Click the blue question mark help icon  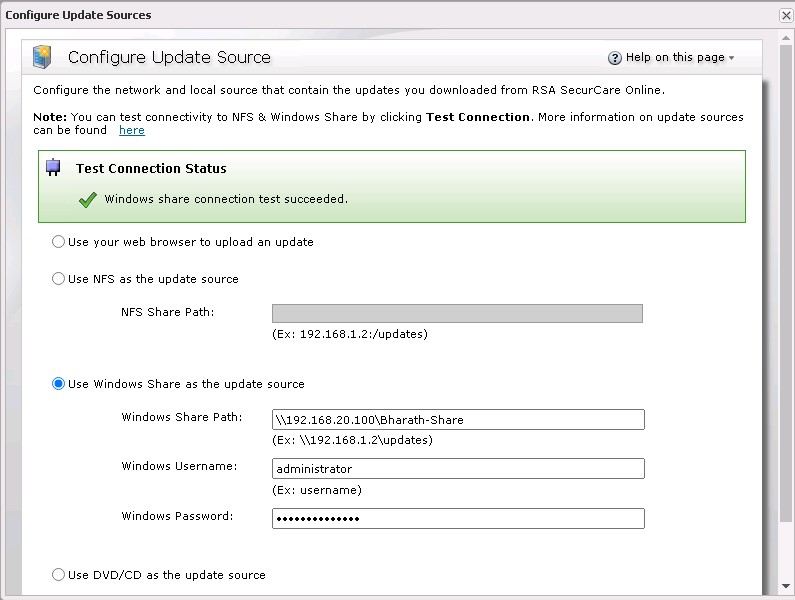615,58
